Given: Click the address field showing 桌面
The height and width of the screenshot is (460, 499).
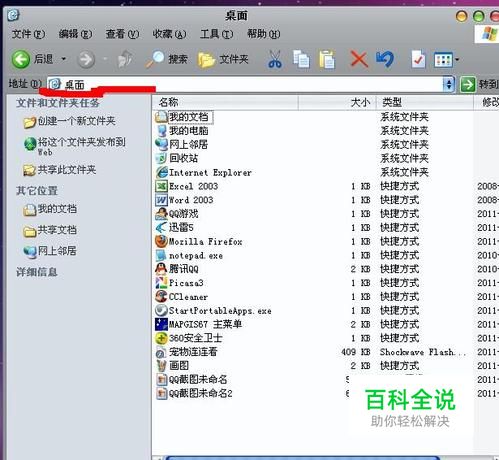Looking at the screenshot, I should click(245, 84).
